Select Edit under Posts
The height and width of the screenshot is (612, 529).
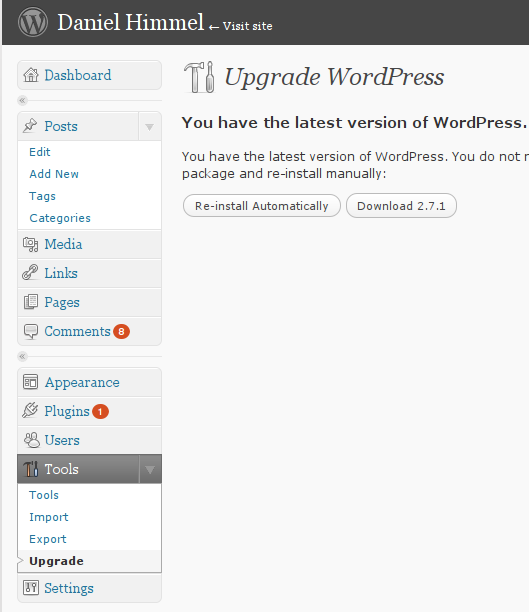[x=40, y=152]
